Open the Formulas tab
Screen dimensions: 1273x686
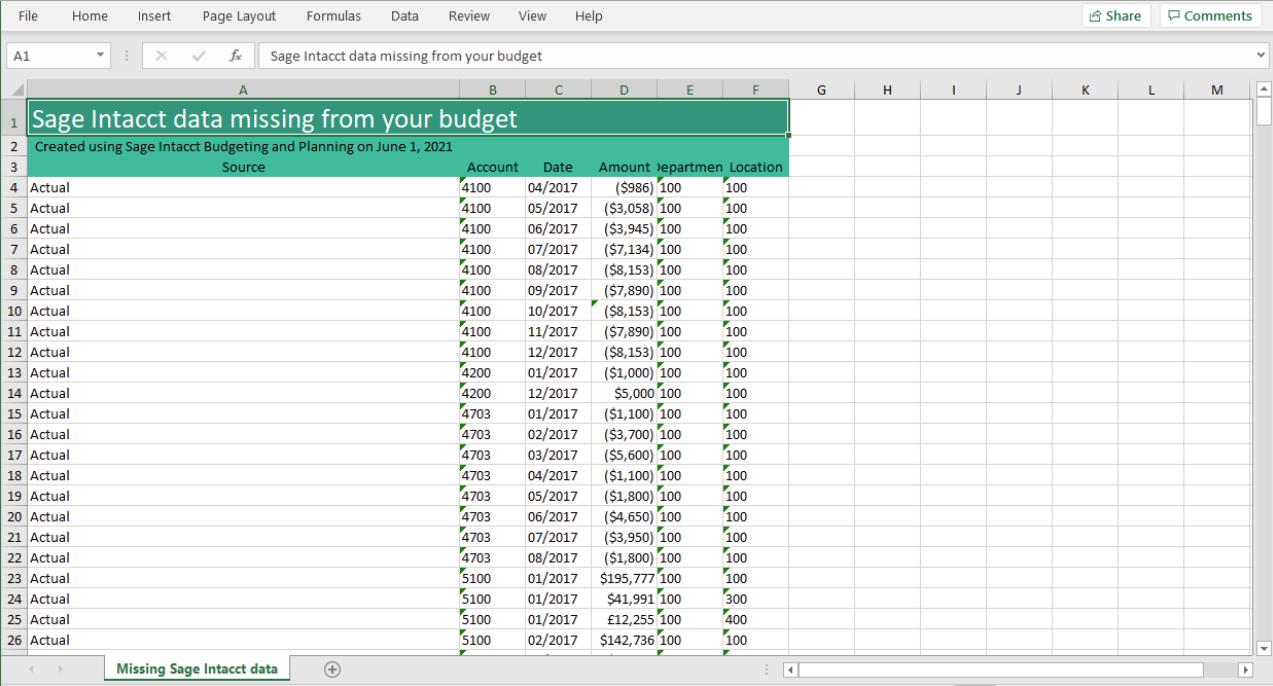(x=334, y=16)
